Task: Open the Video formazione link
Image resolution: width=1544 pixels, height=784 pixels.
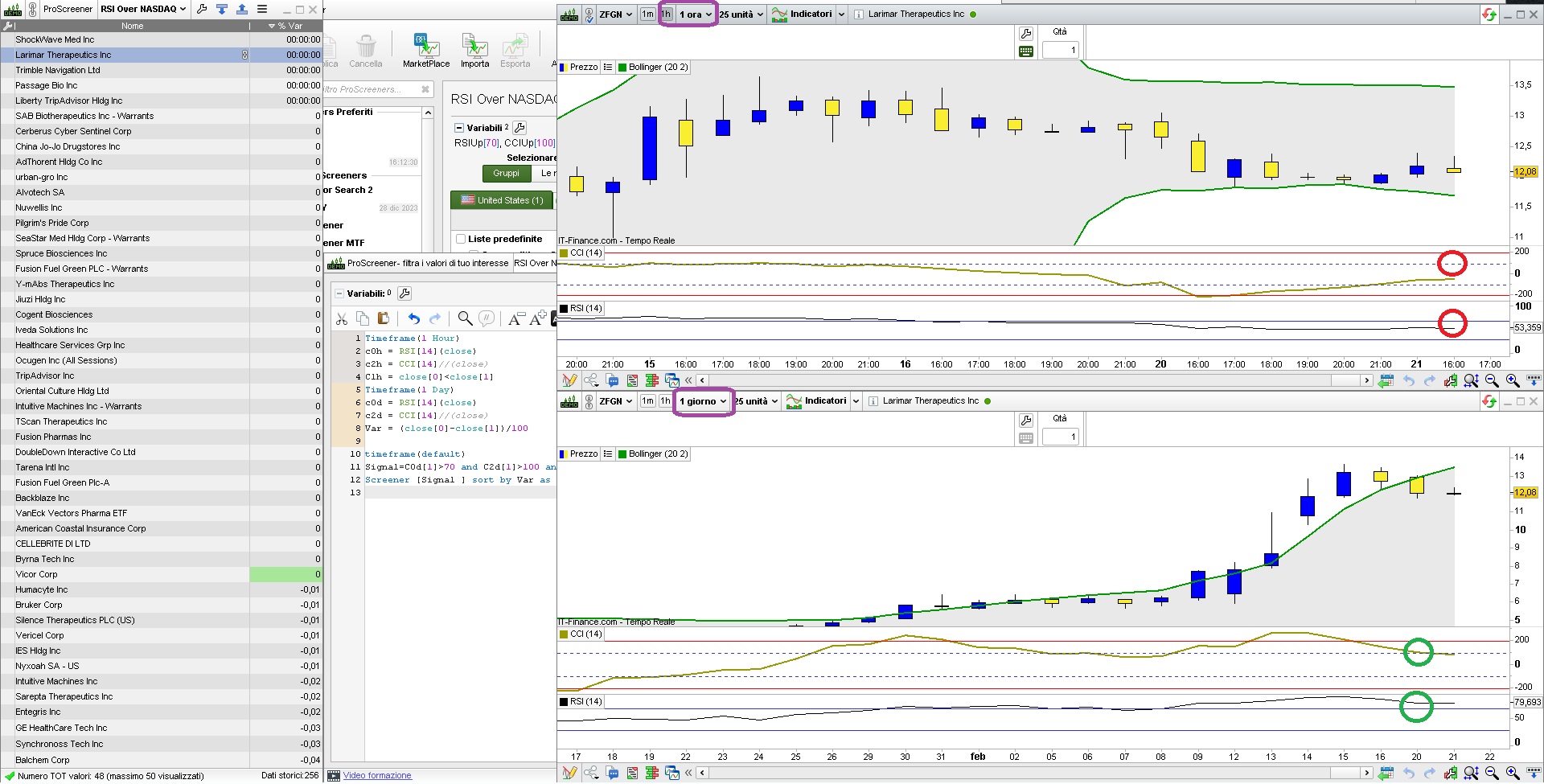Action: [377, 776]
